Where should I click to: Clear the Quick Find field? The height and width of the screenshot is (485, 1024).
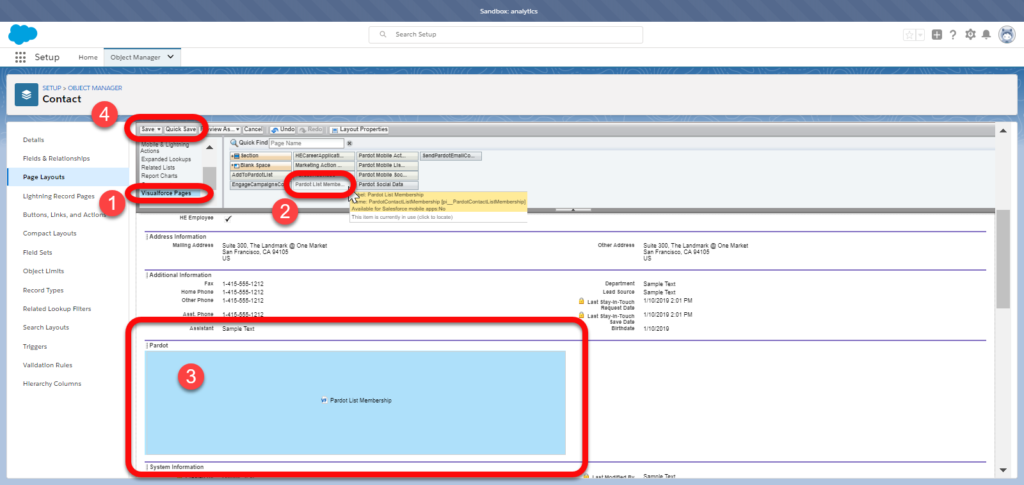pos(349,144)
